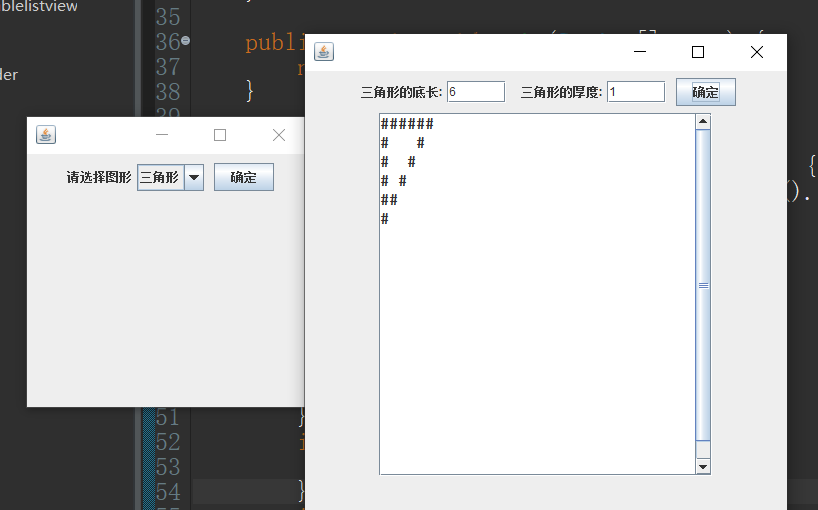Click line number 35 in editor gutter

[x=168, y=17]
